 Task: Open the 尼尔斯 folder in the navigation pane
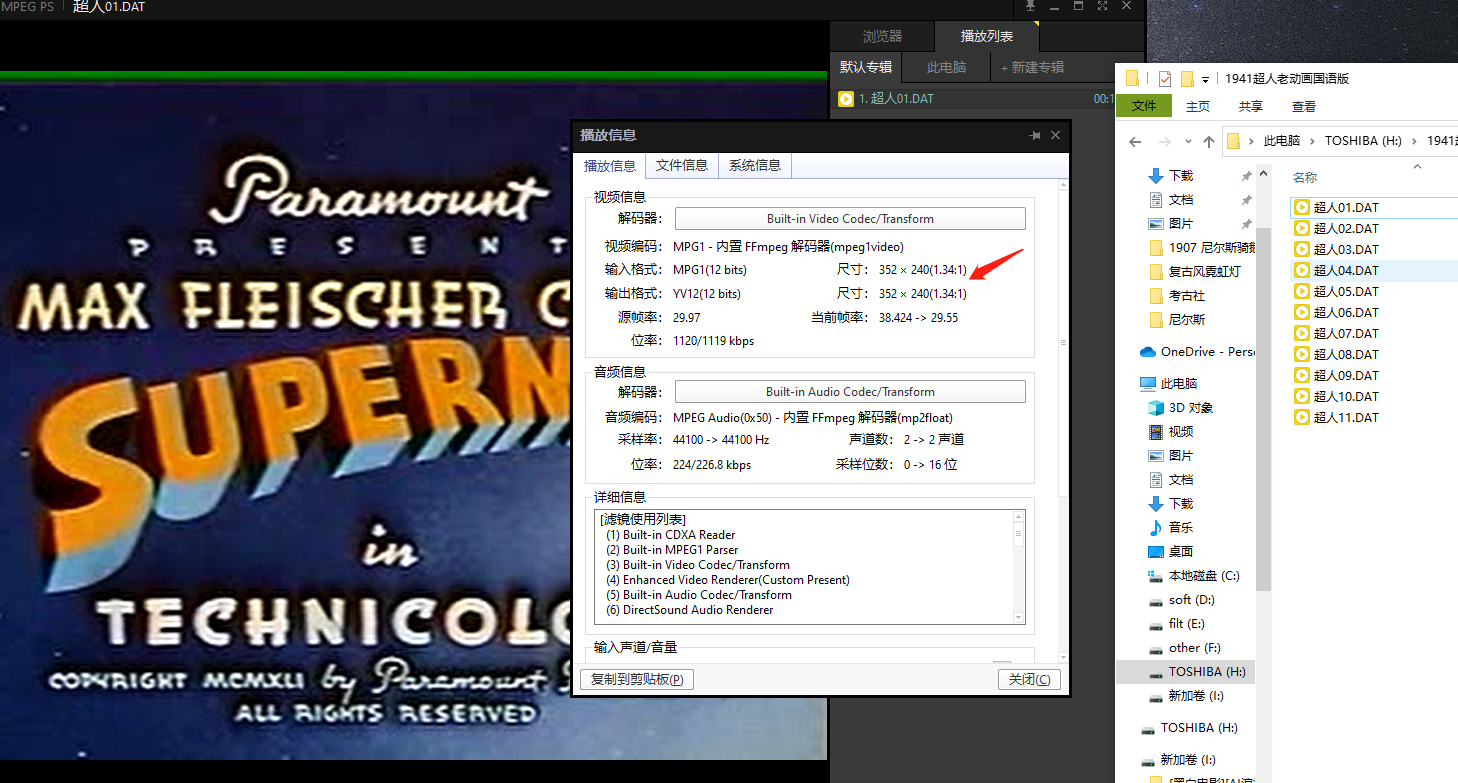pos(1187,319)
